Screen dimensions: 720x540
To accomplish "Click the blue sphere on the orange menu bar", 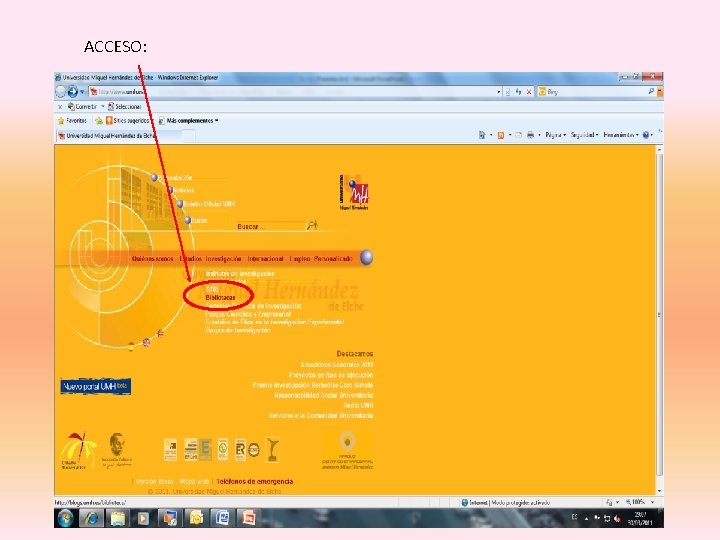I will [x=366, y=258].
